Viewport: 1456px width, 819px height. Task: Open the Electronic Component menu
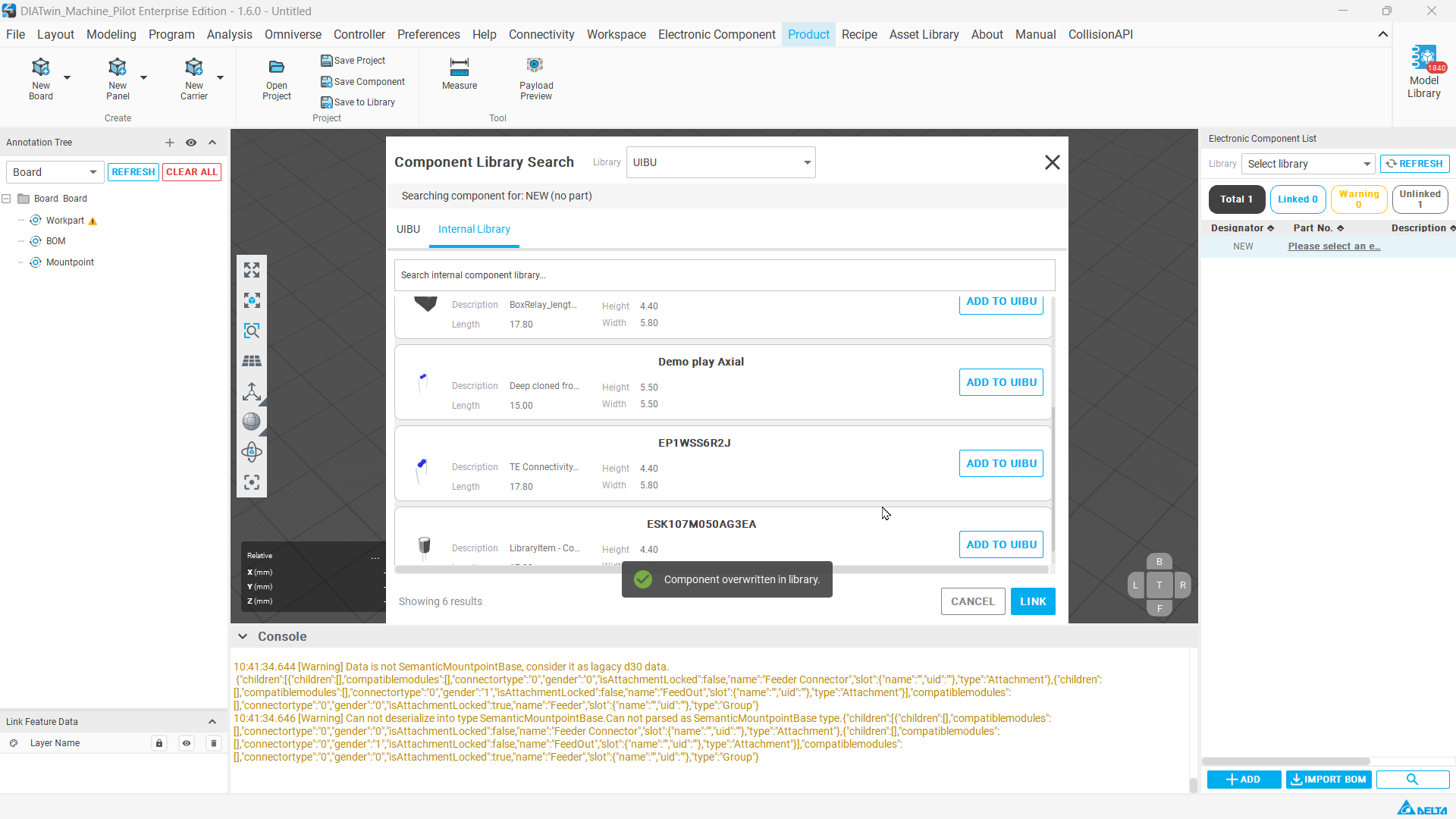(x=717, y=34)
